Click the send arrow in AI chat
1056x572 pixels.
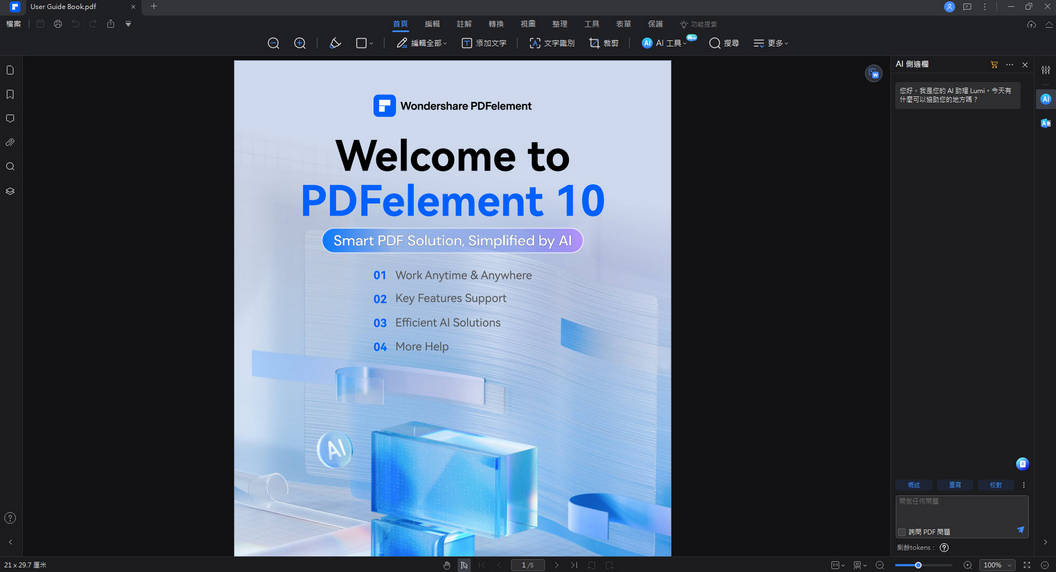coord(1020,530)
